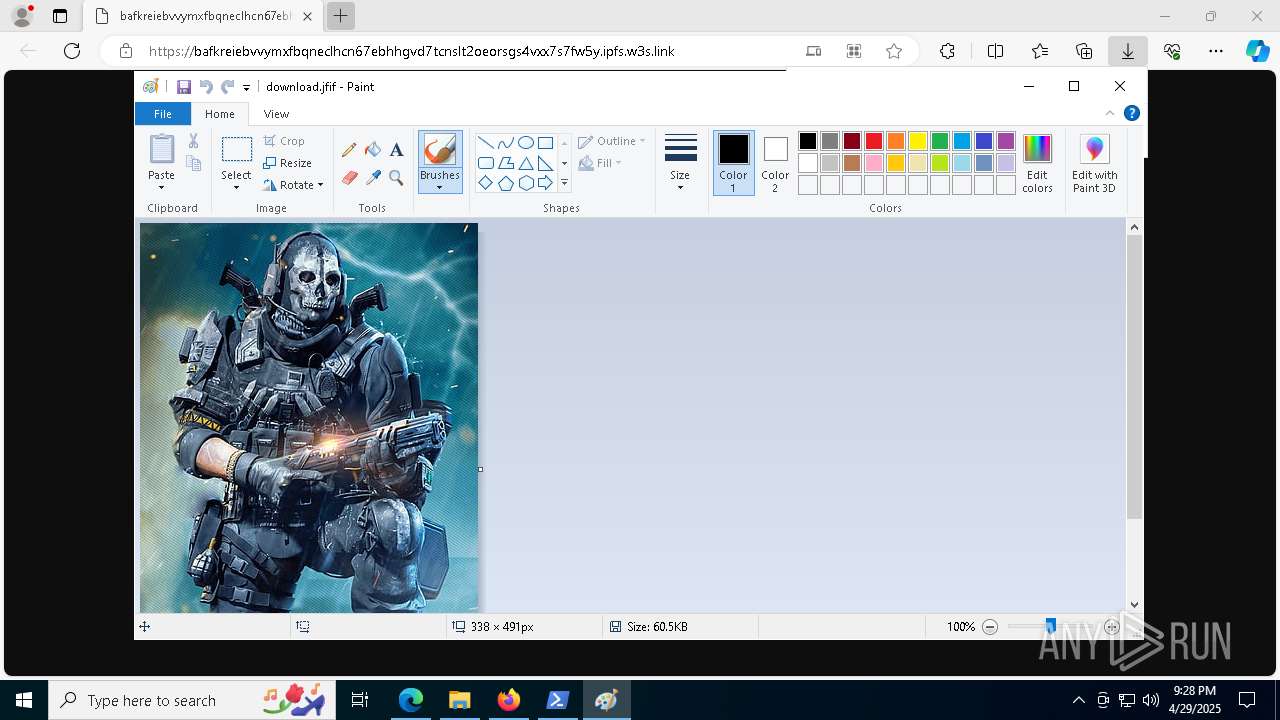
Task: Choose the Hexagon shape
Action: pyautogui.click(x=525, y=183)
